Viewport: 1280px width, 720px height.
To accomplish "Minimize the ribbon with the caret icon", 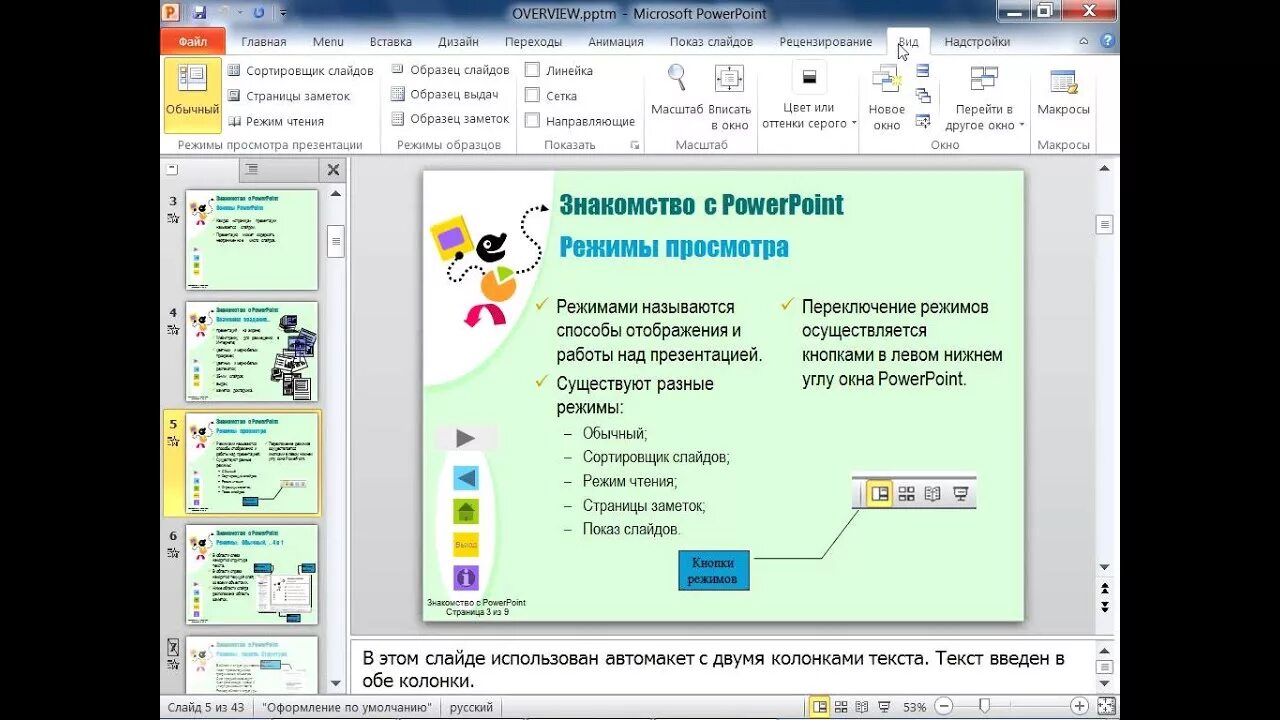I will pyautogui.click(x=1084, y=42).
